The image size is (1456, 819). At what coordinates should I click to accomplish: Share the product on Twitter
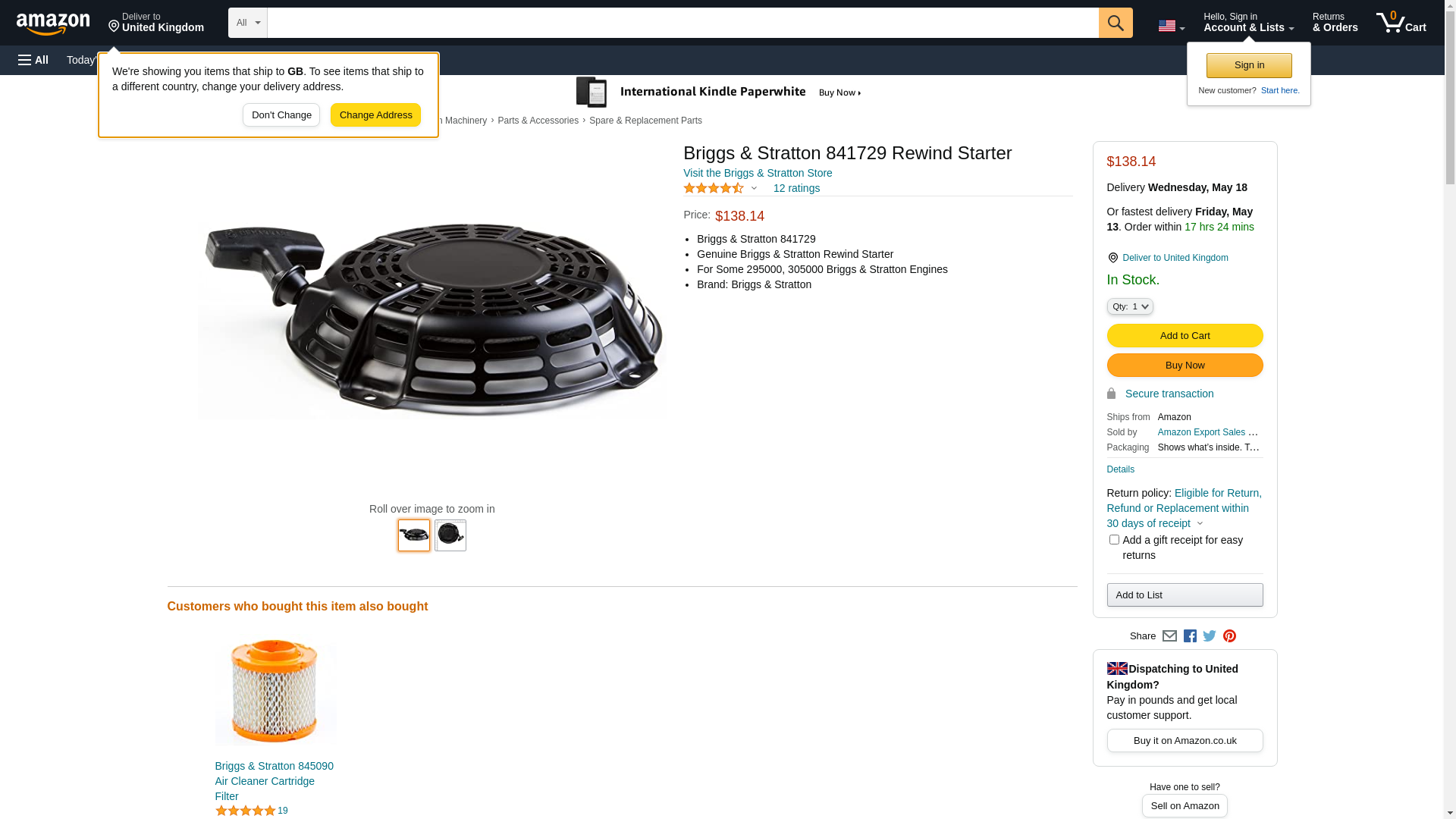(x=1210, y=636)
